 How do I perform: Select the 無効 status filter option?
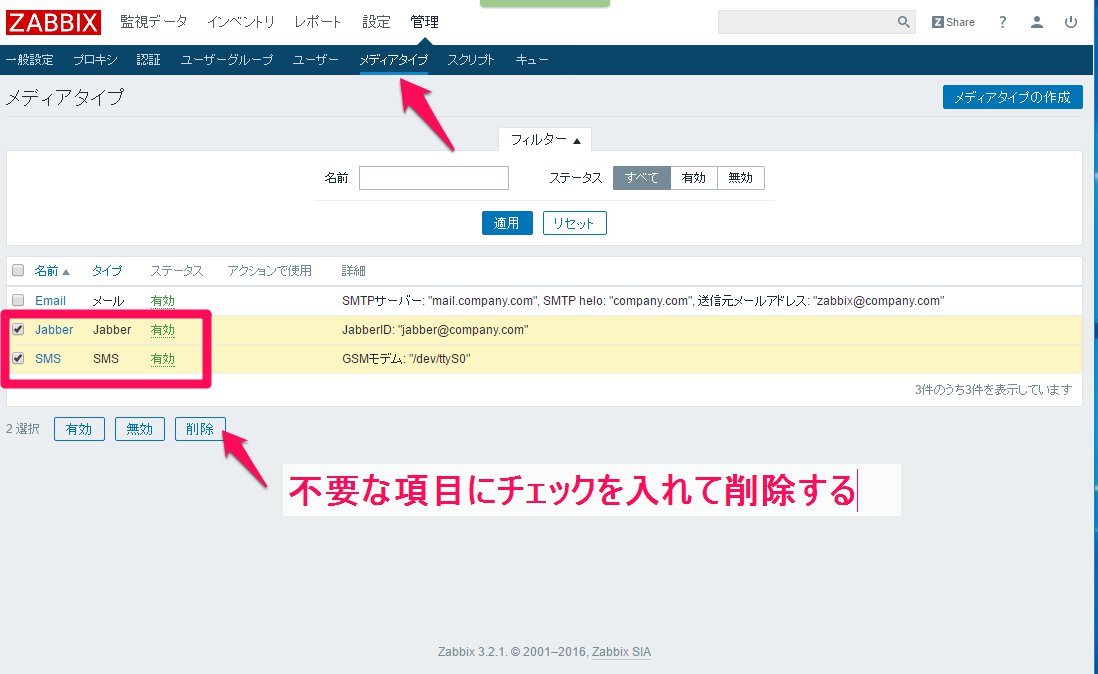(740, 178)
